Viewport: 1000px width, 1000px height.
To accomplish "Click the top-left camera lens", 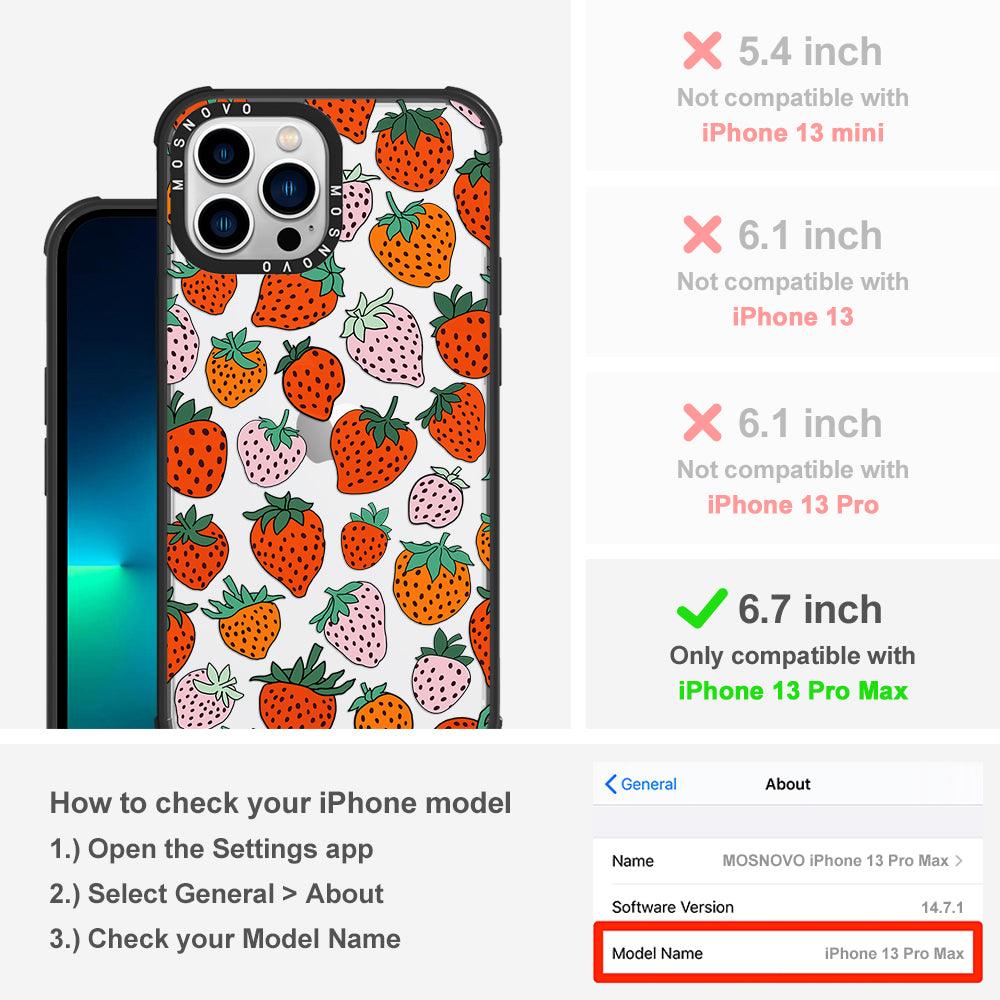I will 224,154.
